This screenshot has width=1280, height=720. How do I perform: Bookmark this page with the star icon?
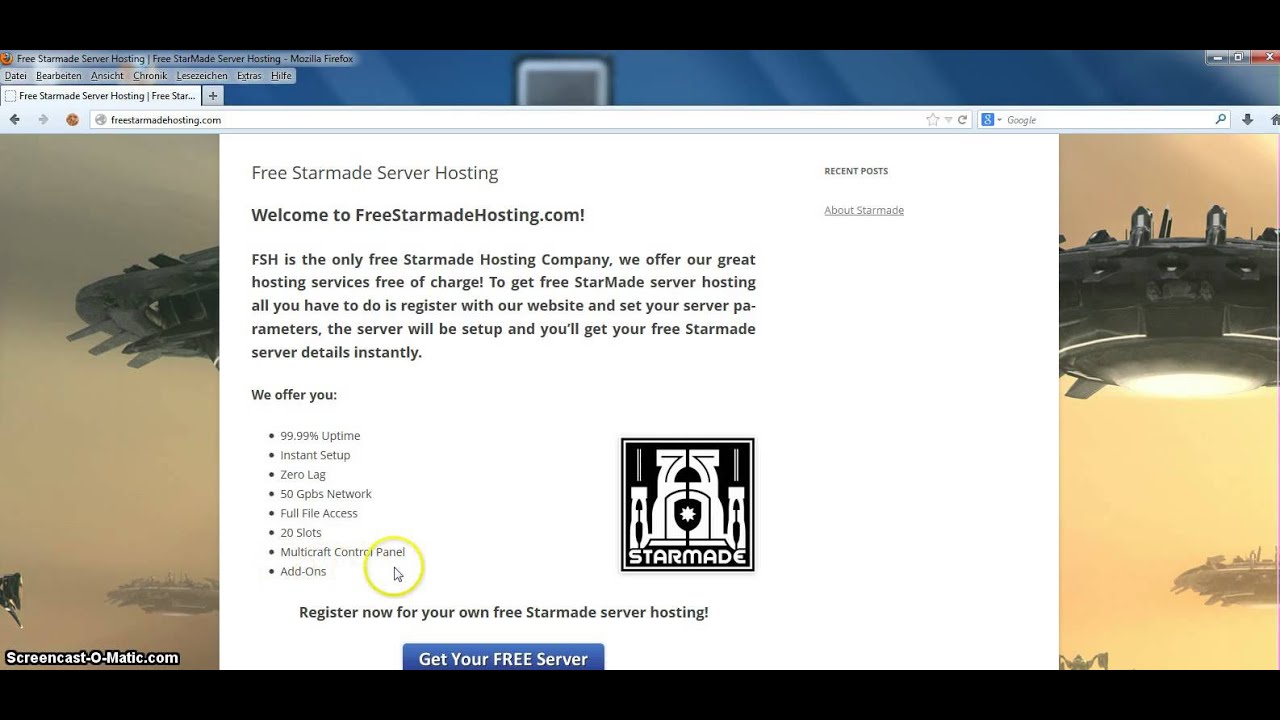point(933,119)
